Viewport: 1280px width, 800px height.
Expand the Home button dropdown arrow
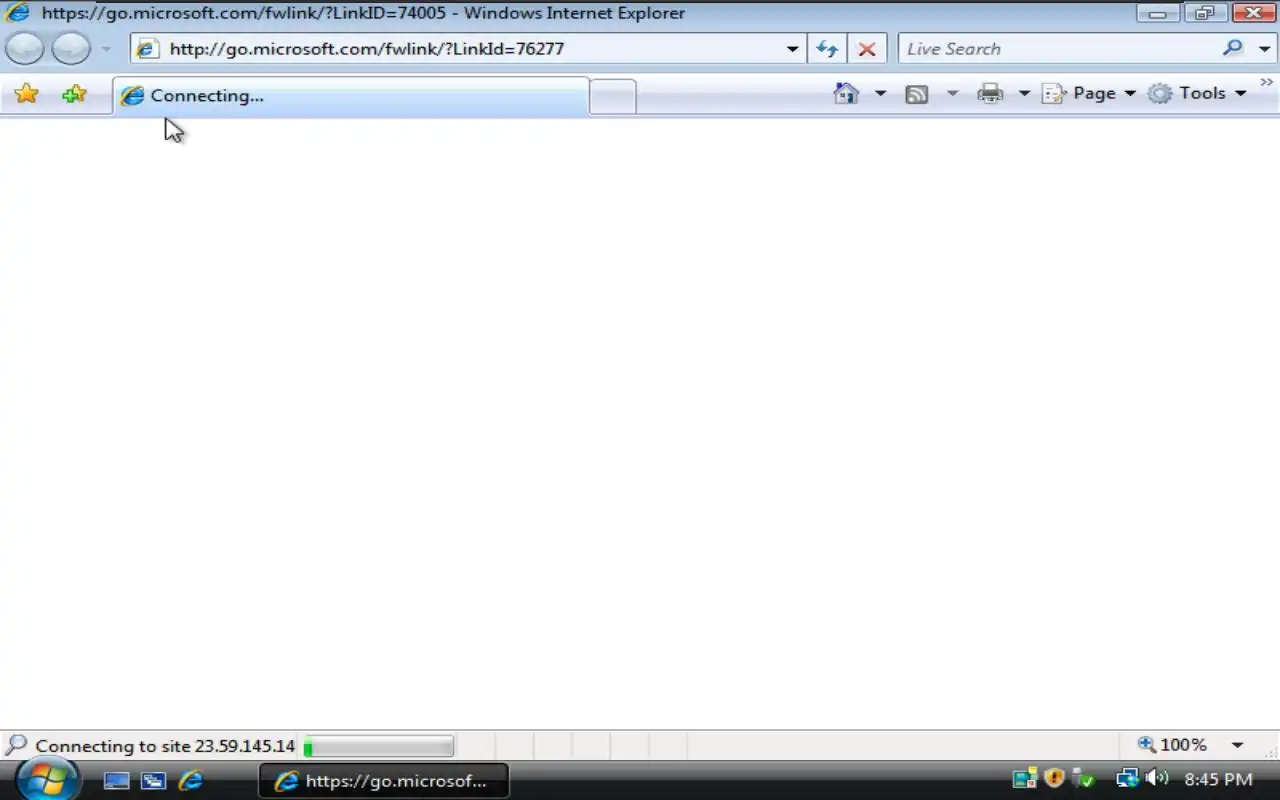click(880, 93)
